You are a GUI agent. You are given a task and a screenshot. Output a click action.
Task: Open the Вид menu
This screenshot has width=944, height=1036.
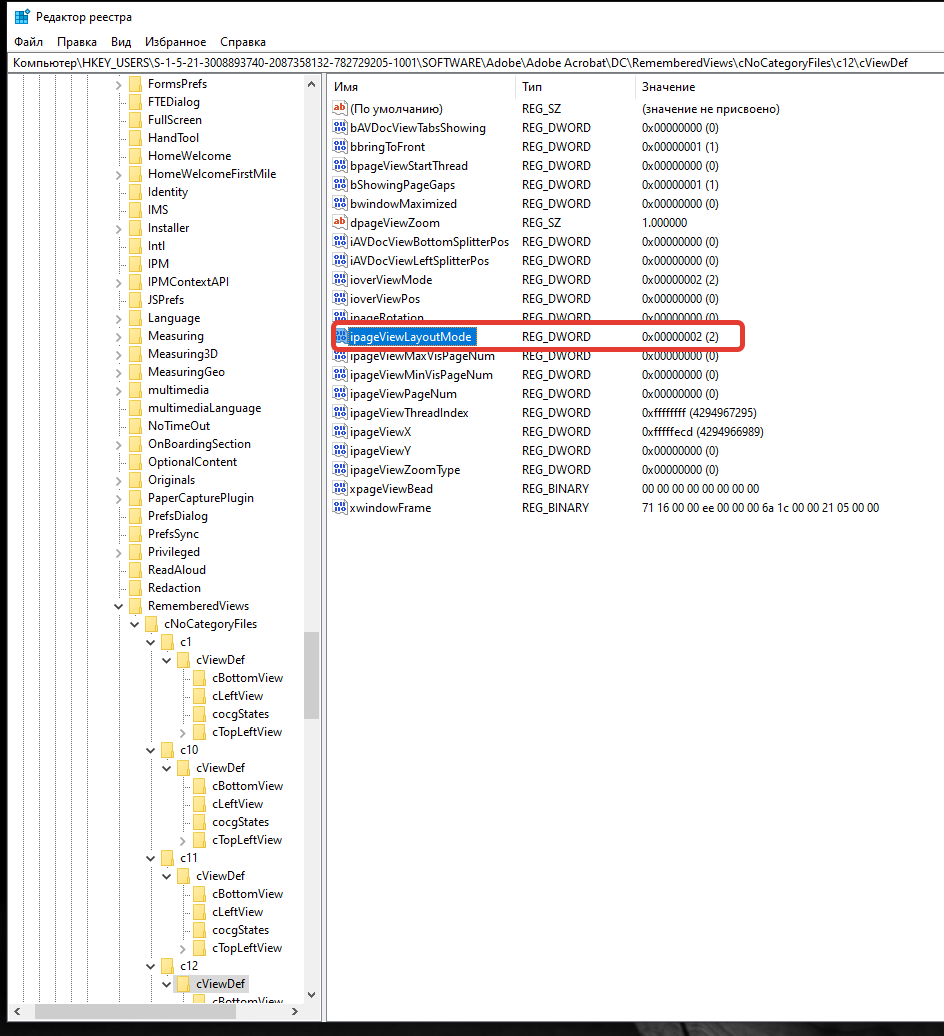click(121, 42)
